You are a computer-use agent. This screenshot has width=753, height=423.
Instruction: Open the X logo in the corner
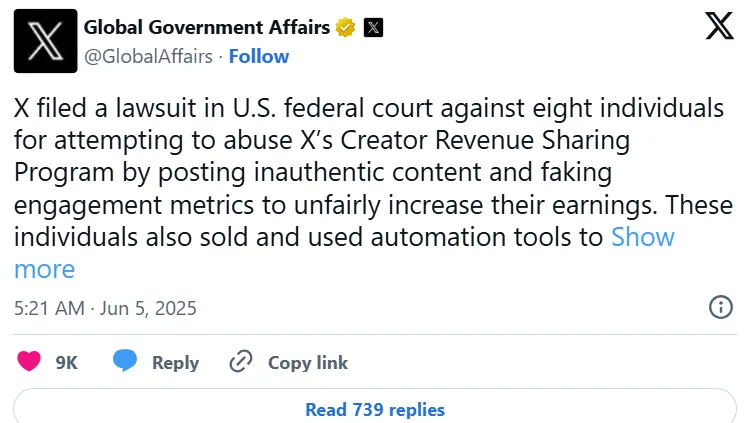719,26
